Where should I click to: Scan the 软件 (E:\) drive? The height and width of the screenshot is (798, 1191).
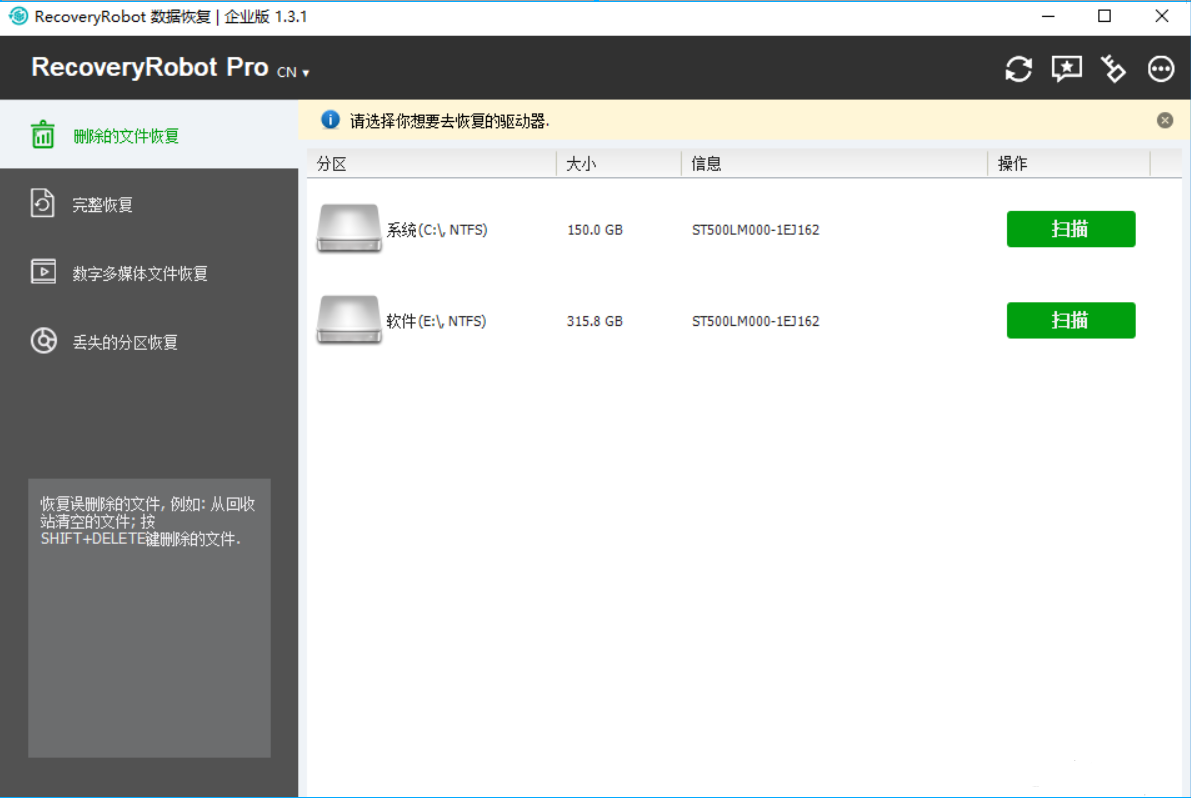click(x=1071, y=320)
